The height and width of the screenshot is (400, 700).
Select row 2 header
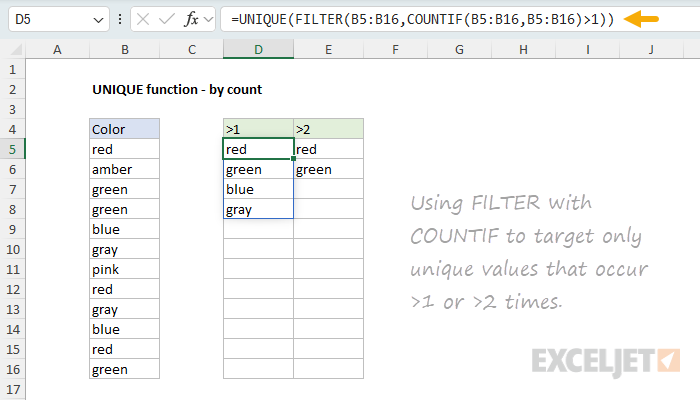click(12, 89)
